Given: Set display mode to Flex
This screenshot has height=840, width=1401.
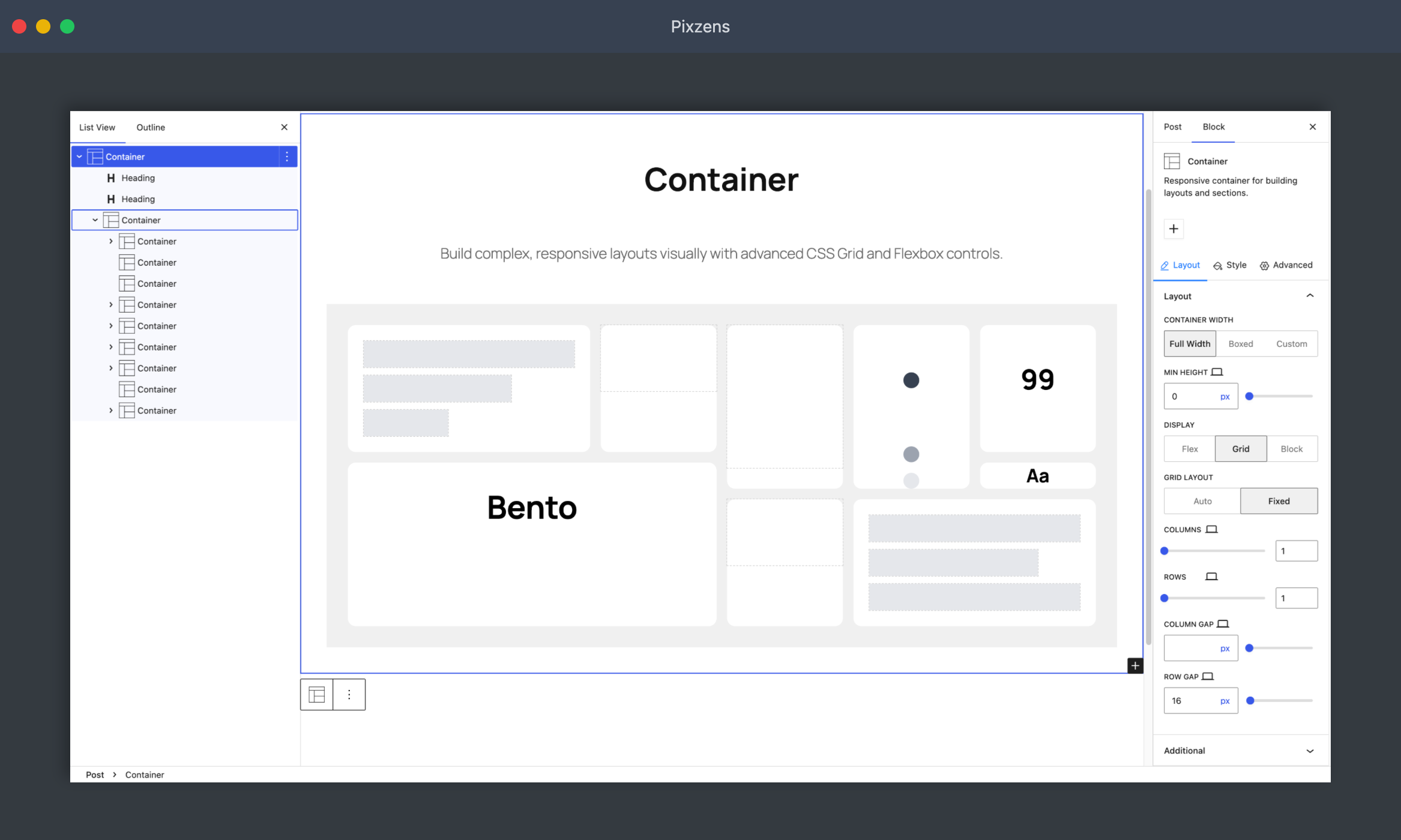Looking at the screenshot, I should (1189, 449).
